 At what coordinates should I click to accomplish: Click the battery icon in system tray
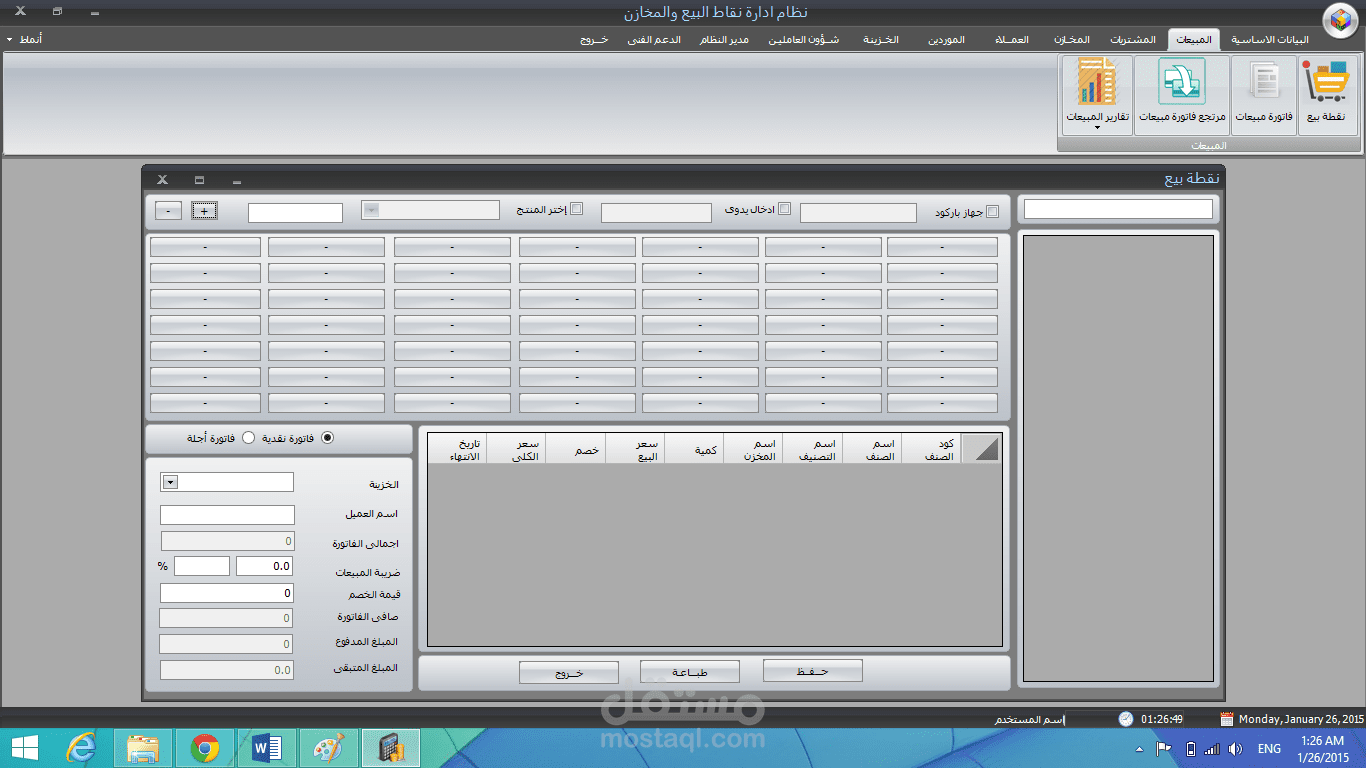[x=1190, y=749]
